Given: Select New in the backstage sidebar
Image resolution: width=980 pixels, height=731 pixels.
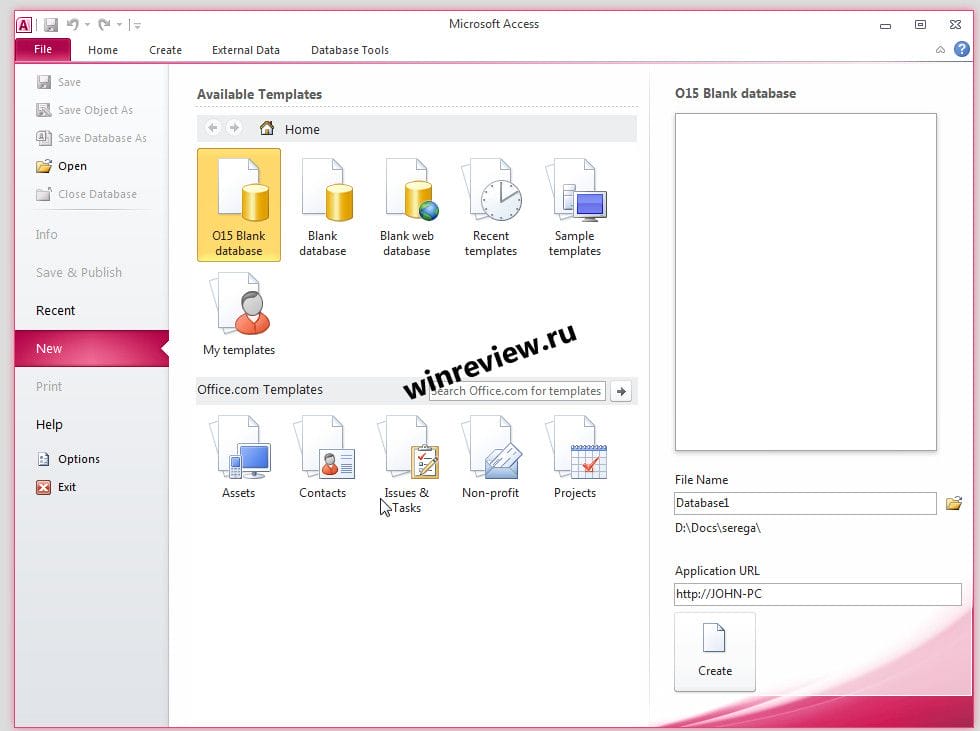Looking at the screenshot, I should (x=92, y=349).
